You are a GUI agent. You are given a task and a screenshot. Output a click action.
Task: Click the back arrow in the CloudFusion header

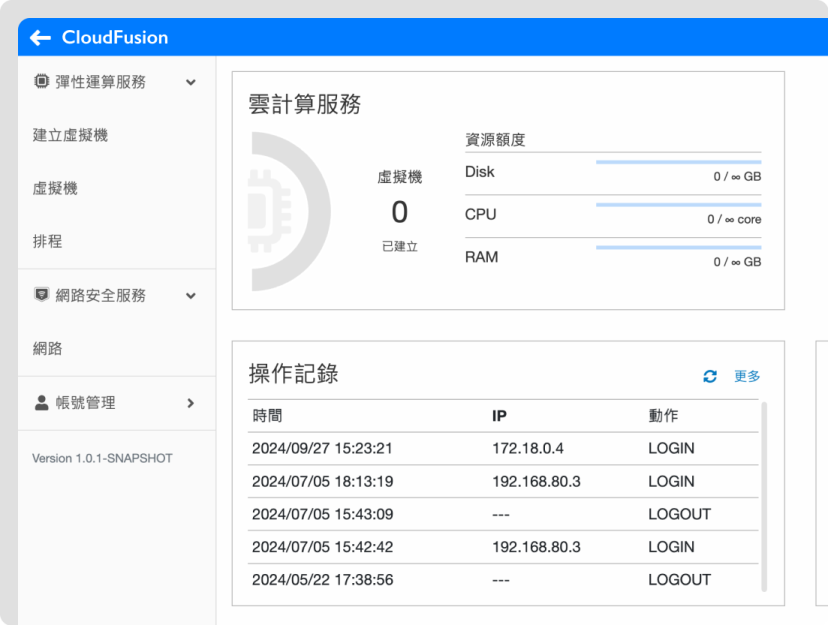39,37
